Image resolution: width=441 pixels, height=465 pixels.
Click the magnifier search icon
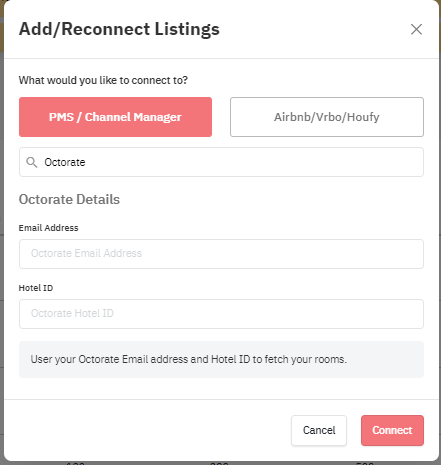click(x=32, y=162)
